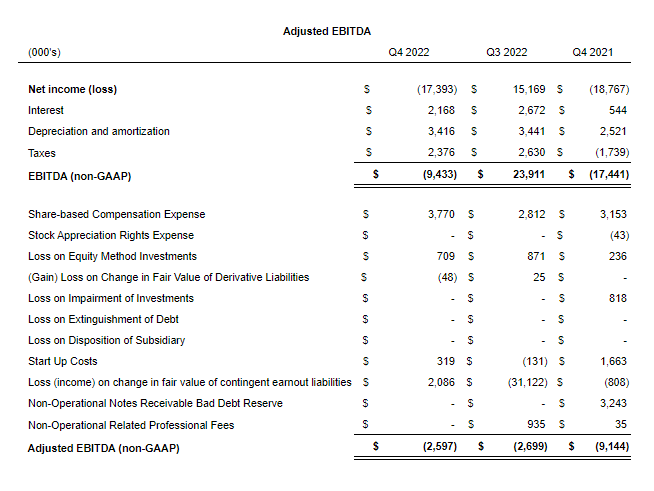Select the Depreciation and amortization row label
The height and width of the screenshot is (491, 654).
pyautogui.click(x=99, y=131)
